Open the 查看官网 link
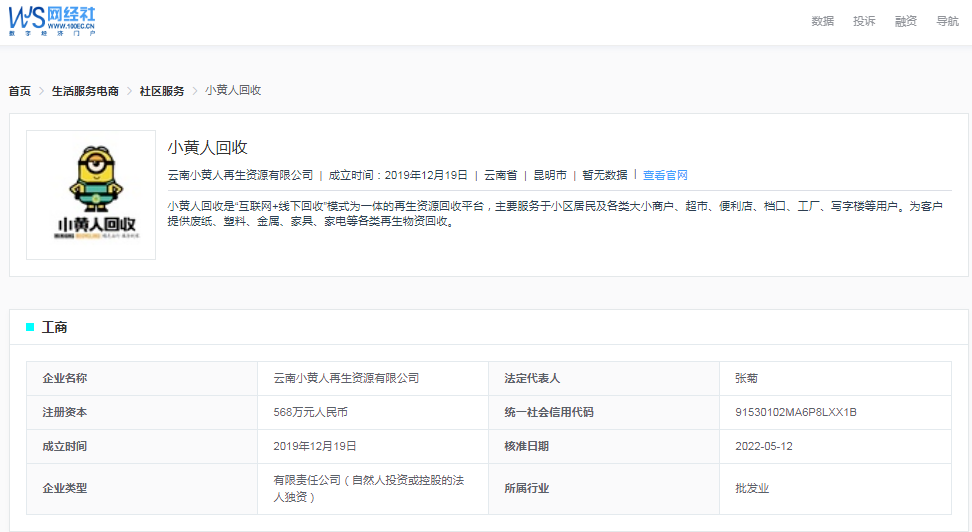Screen dimensions: 972x532 [665, 175]
